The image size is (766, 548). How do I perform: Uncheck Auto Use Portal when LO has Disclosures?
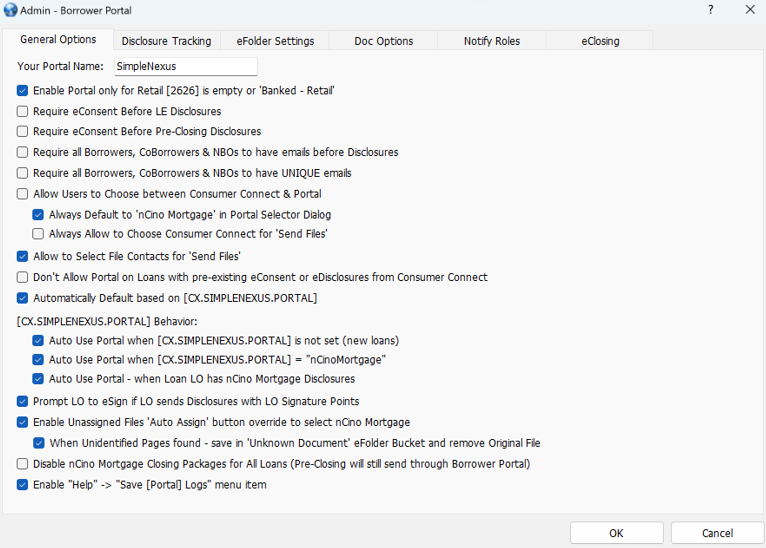click(x=38, y=379)
